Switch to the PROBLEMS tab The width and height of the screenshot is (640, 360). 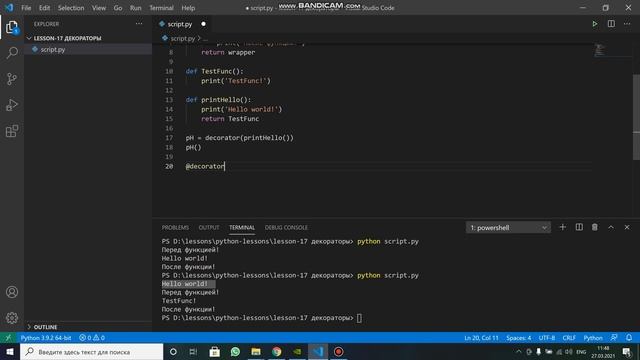(175, 227)
